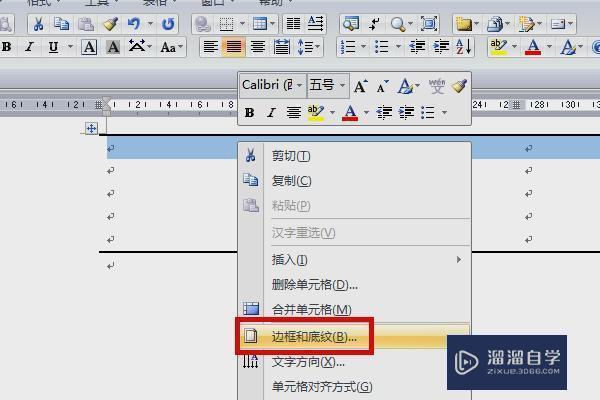
Task: Open the Aa change case dropdown arrow
Action: [181, 47]
